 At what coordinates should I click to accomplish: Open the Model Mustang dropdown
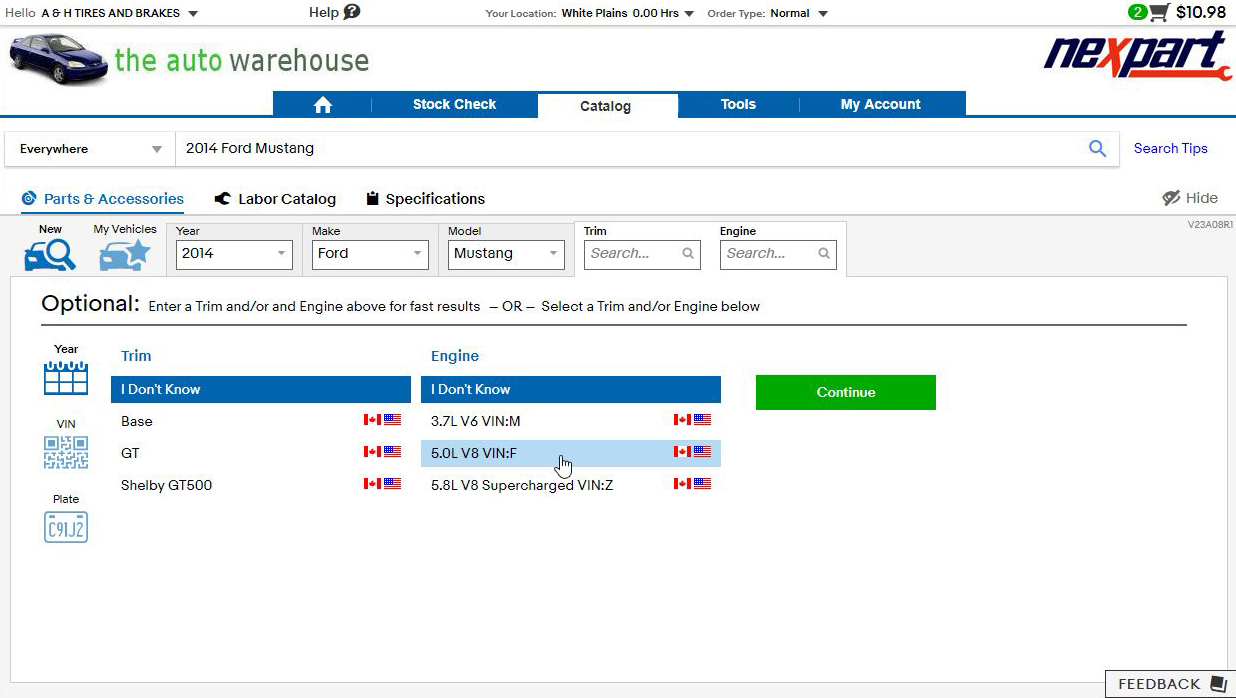506,254
